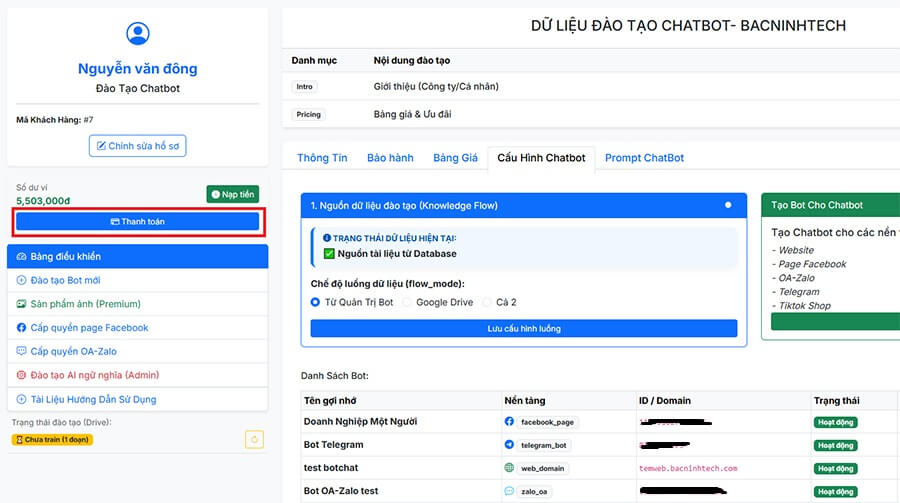Click Hoạt động status for test botchat
Viewport: 900px width, 503px height.
(836, 469)
